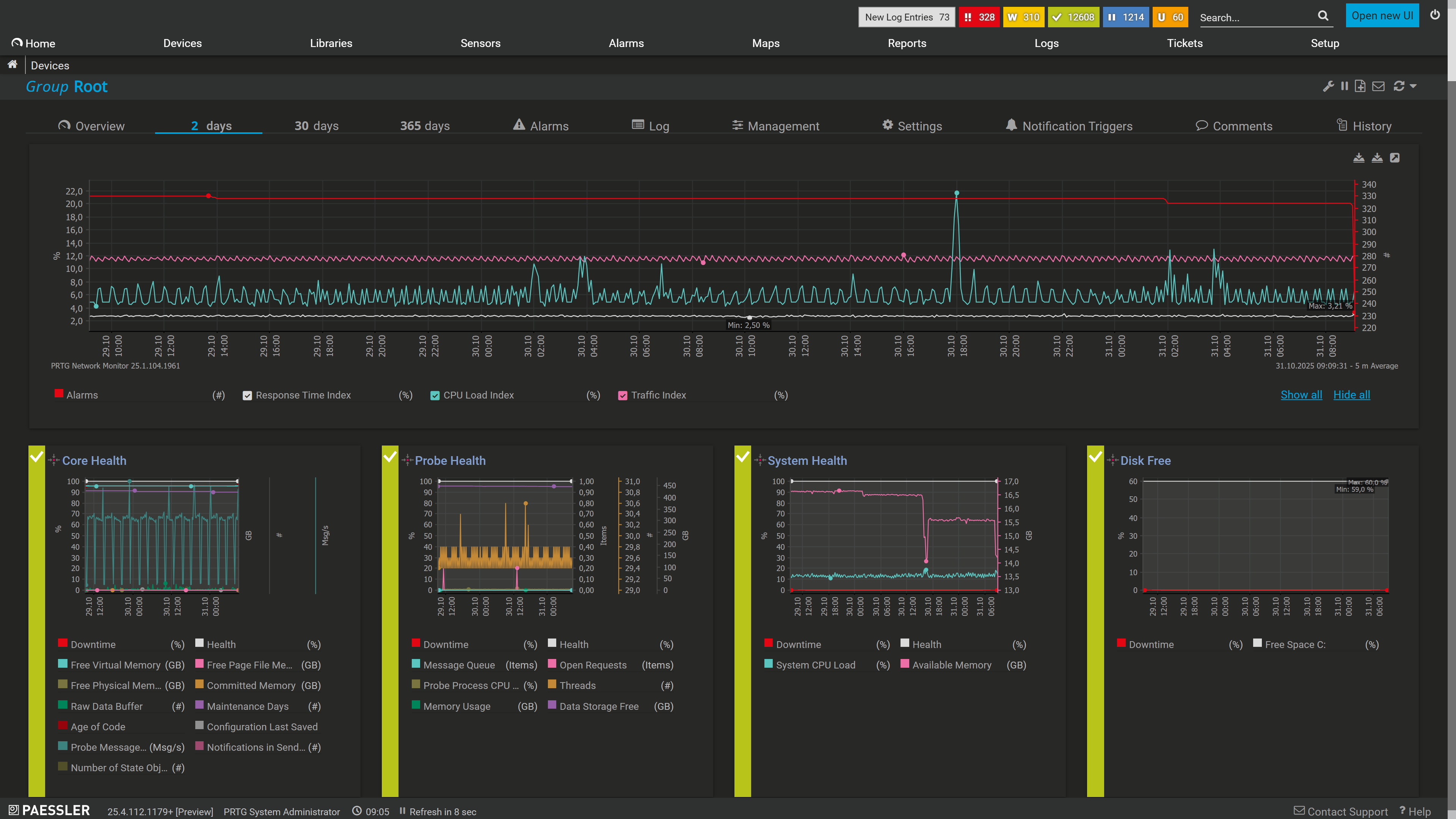The image size is (1456, 819).
Task: Toggle the Response Time Index checkbox
Action: point(247,395)
